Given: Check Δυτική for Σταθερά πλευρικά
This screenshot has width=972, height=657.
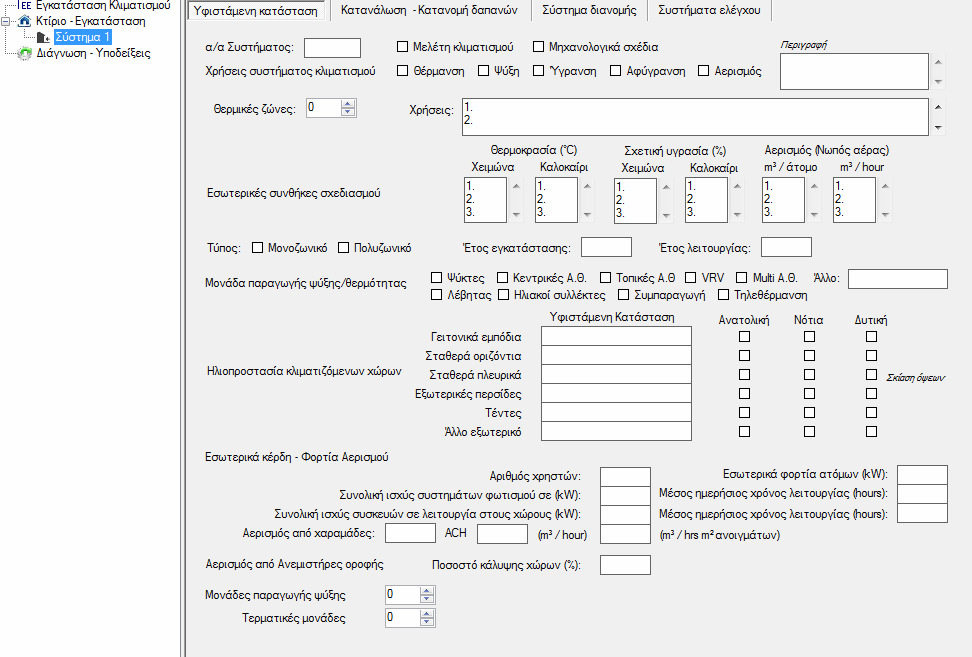Looking at the screenshot, I should (x=872, y=374).
